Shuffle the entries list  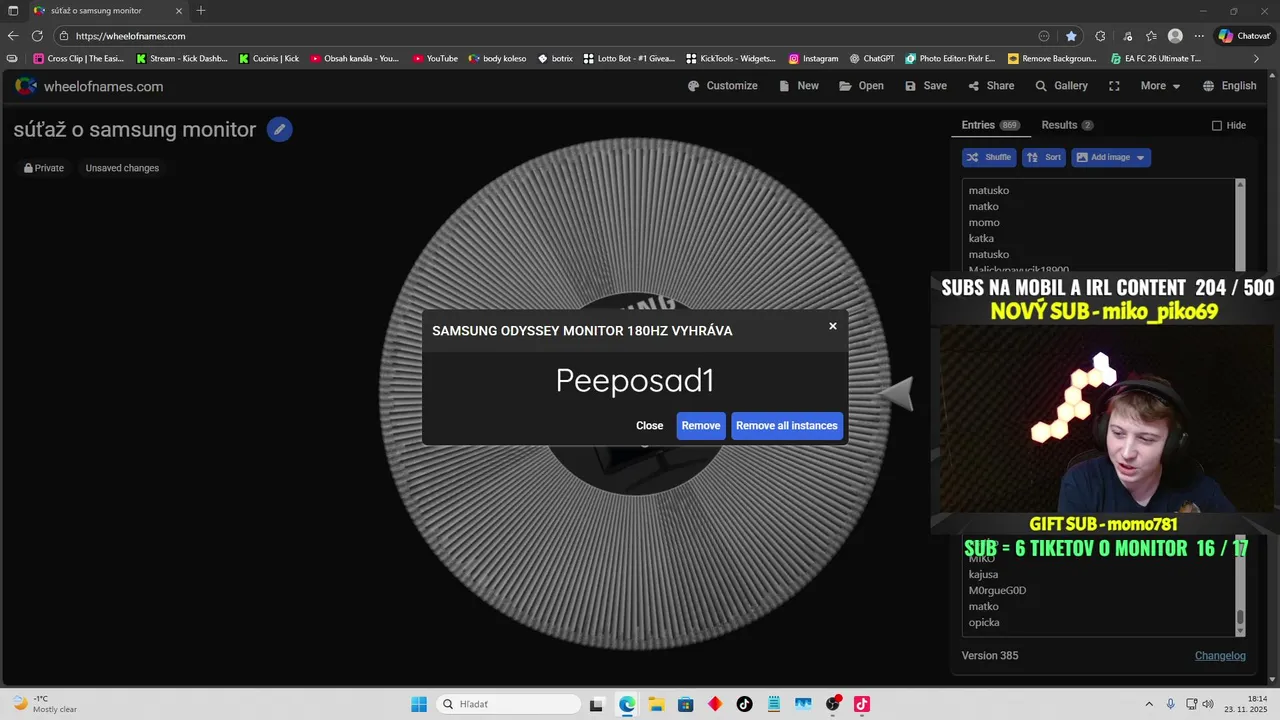click(989, 157)
